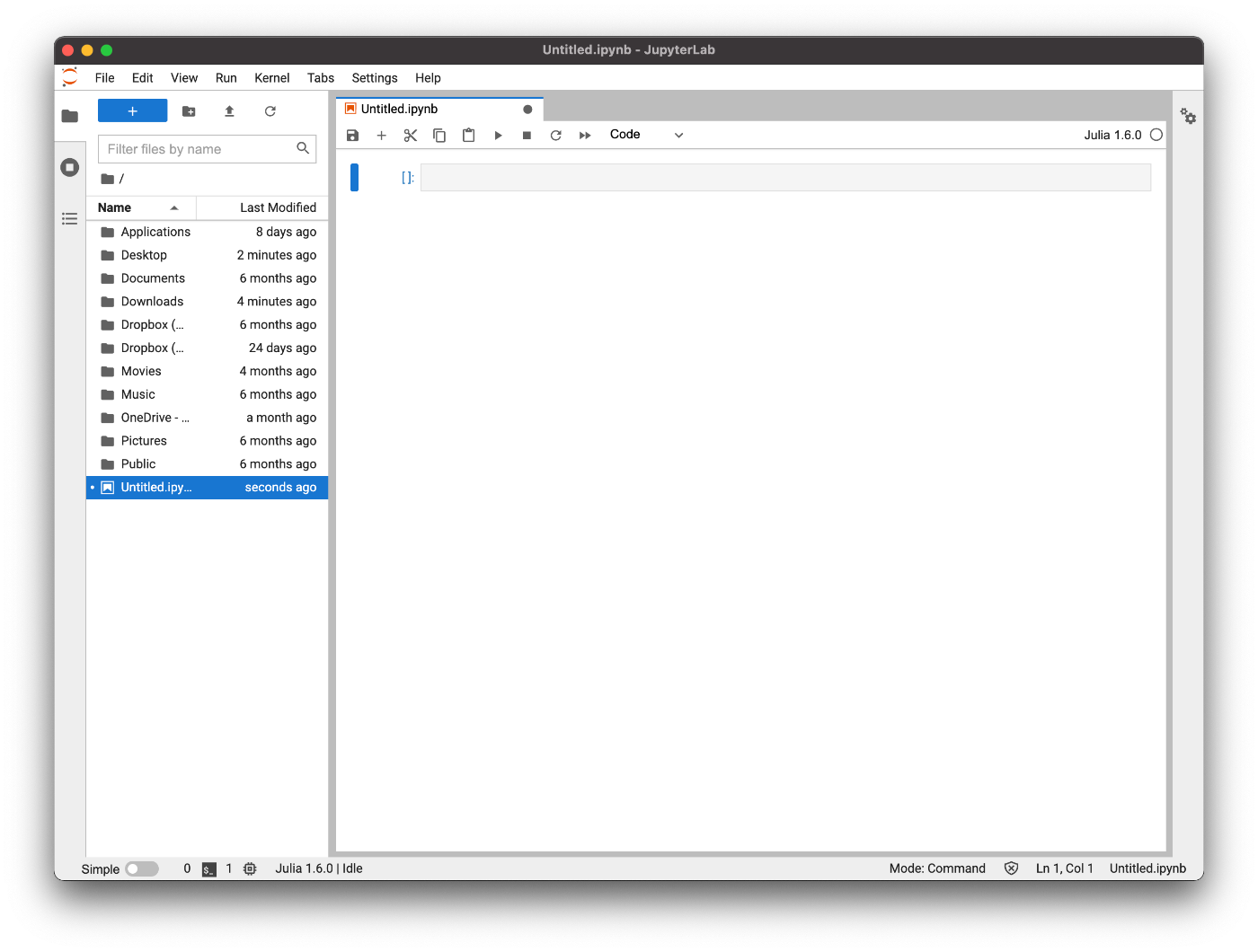Select the Dropbox folder modified 6 months ago
Viewport: 1258px width, 952px height.
coord(208,325)
